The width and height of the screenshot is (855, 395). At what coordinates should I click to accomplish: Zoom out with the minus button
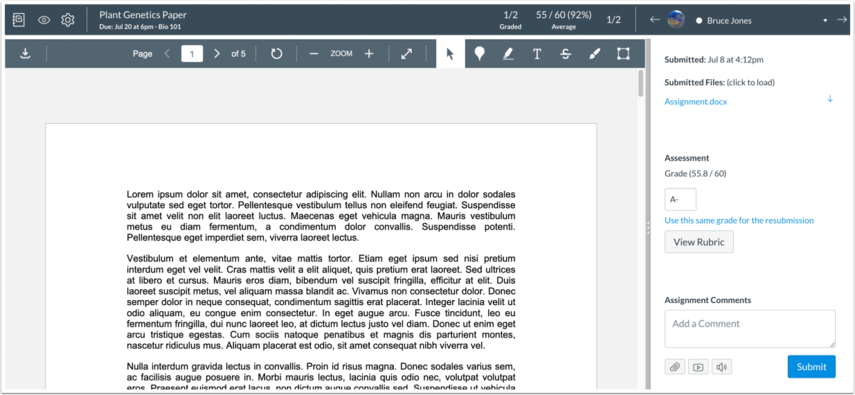314,53
